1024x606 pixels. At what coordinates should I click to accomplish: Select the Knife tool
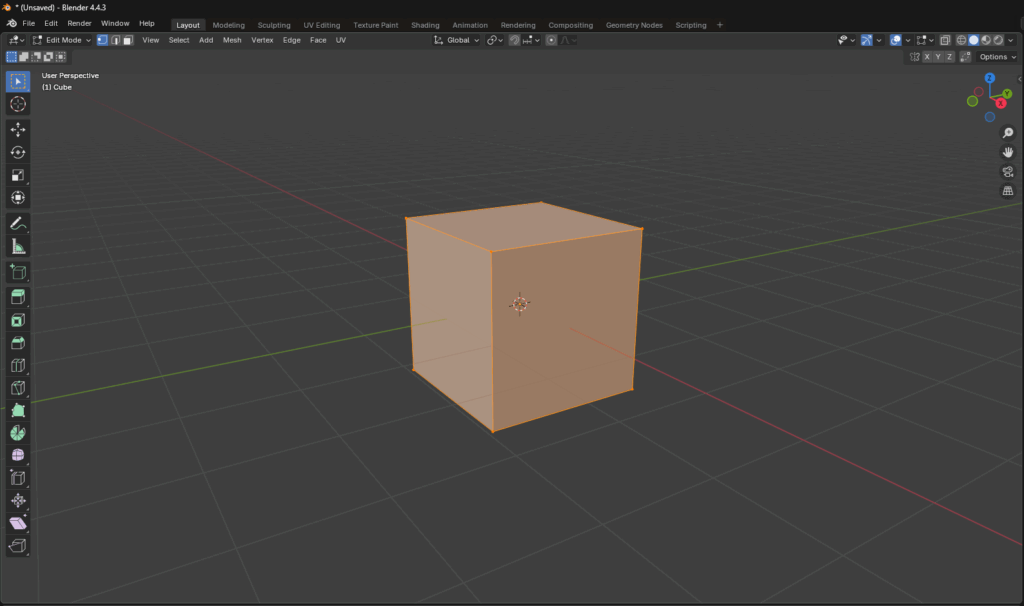(18, 388)
